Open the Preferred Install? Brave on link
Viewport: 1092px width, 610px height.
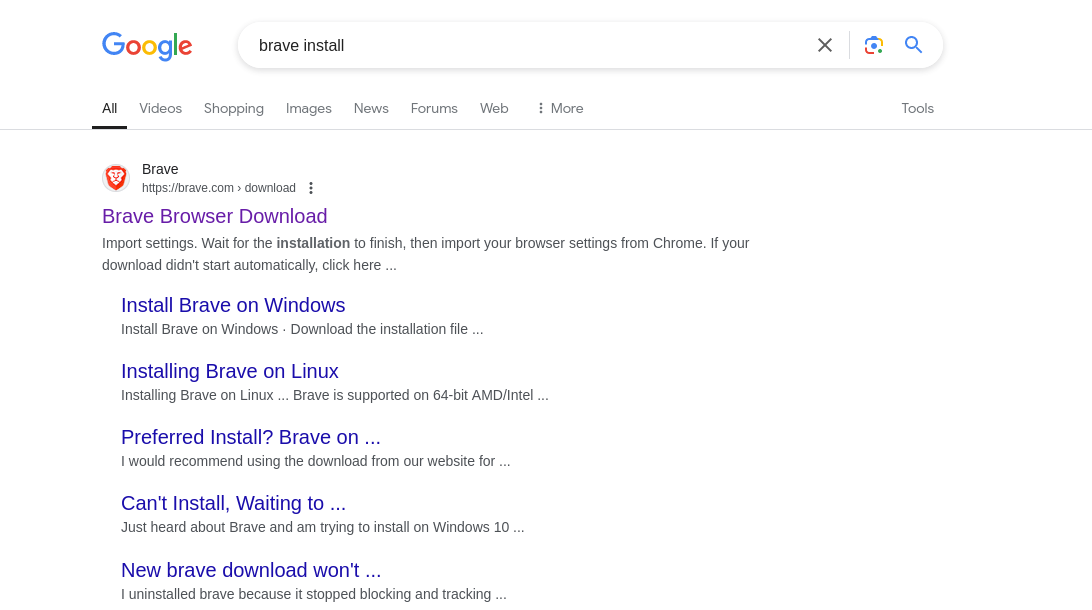click(251, 437)
